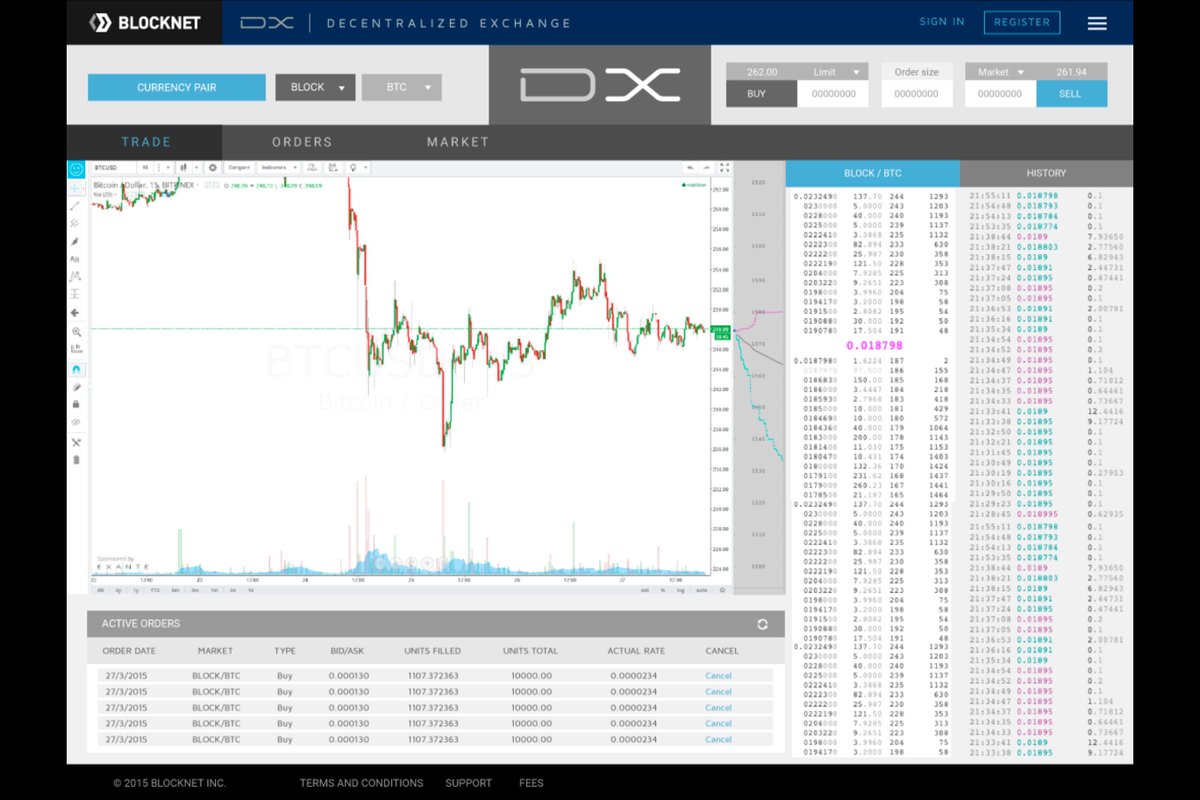Click the ACTUAL RATE column header

click(637, 651)
